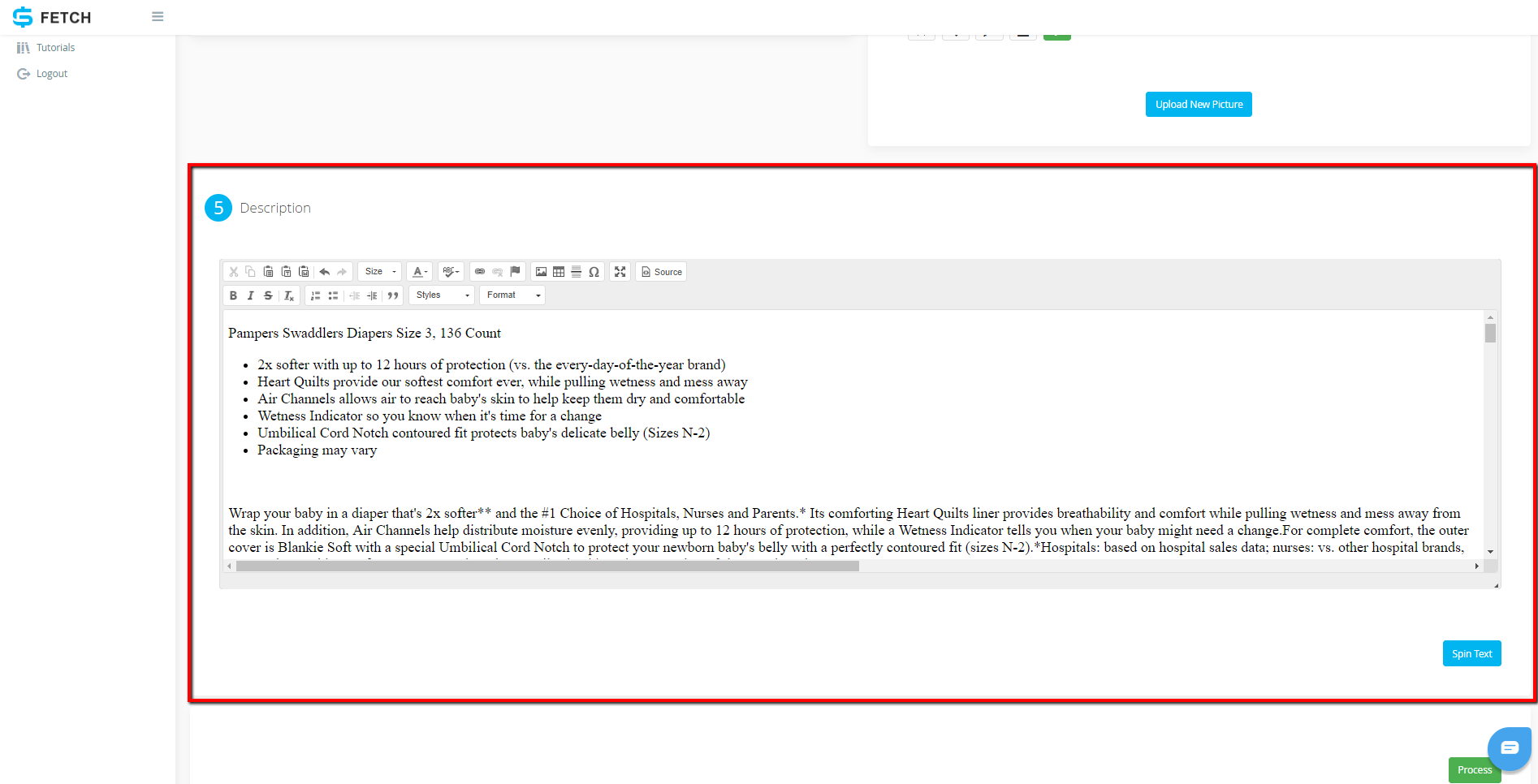Select Logout in the sidebar
This screenshot has height=784, width=1538.
(42, 74)
